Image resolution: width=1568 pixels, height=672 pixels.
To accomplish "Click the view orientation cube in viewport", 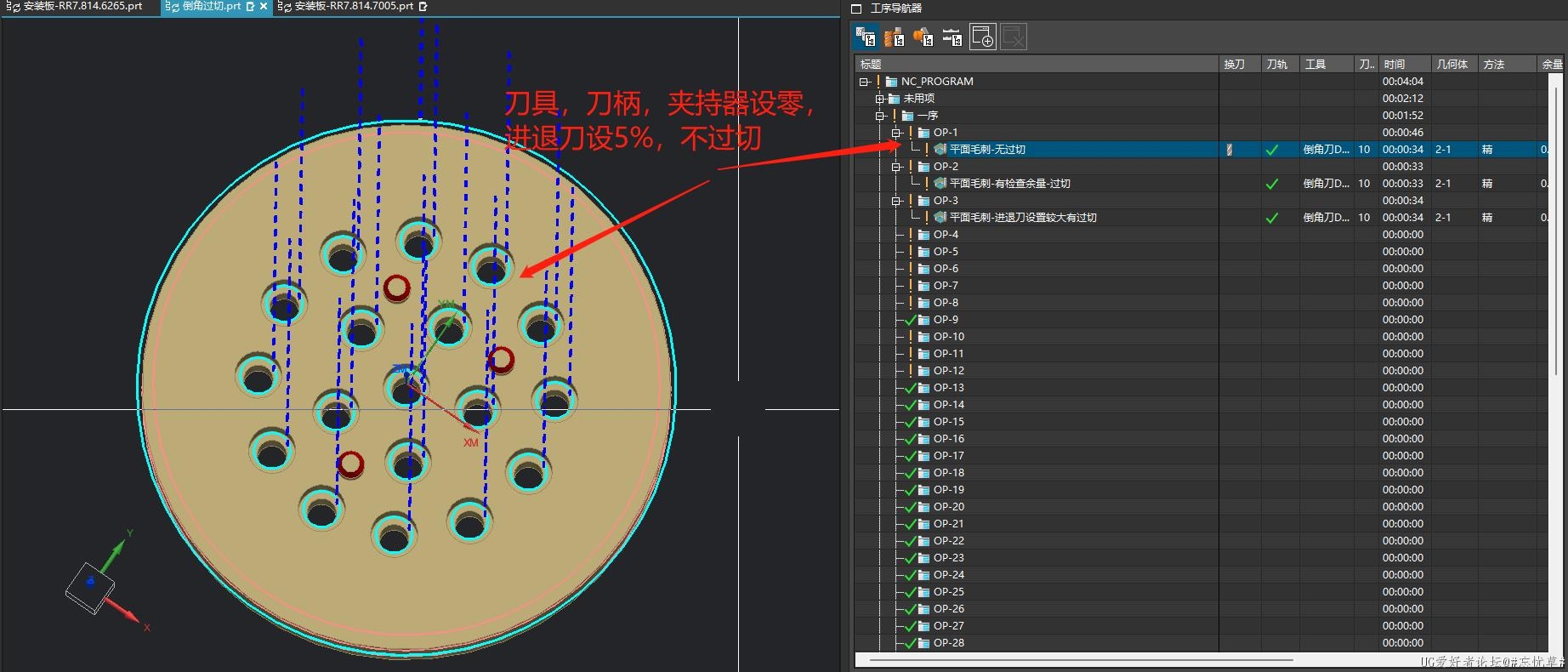I will pyautogui.click(x=90, y=587).
